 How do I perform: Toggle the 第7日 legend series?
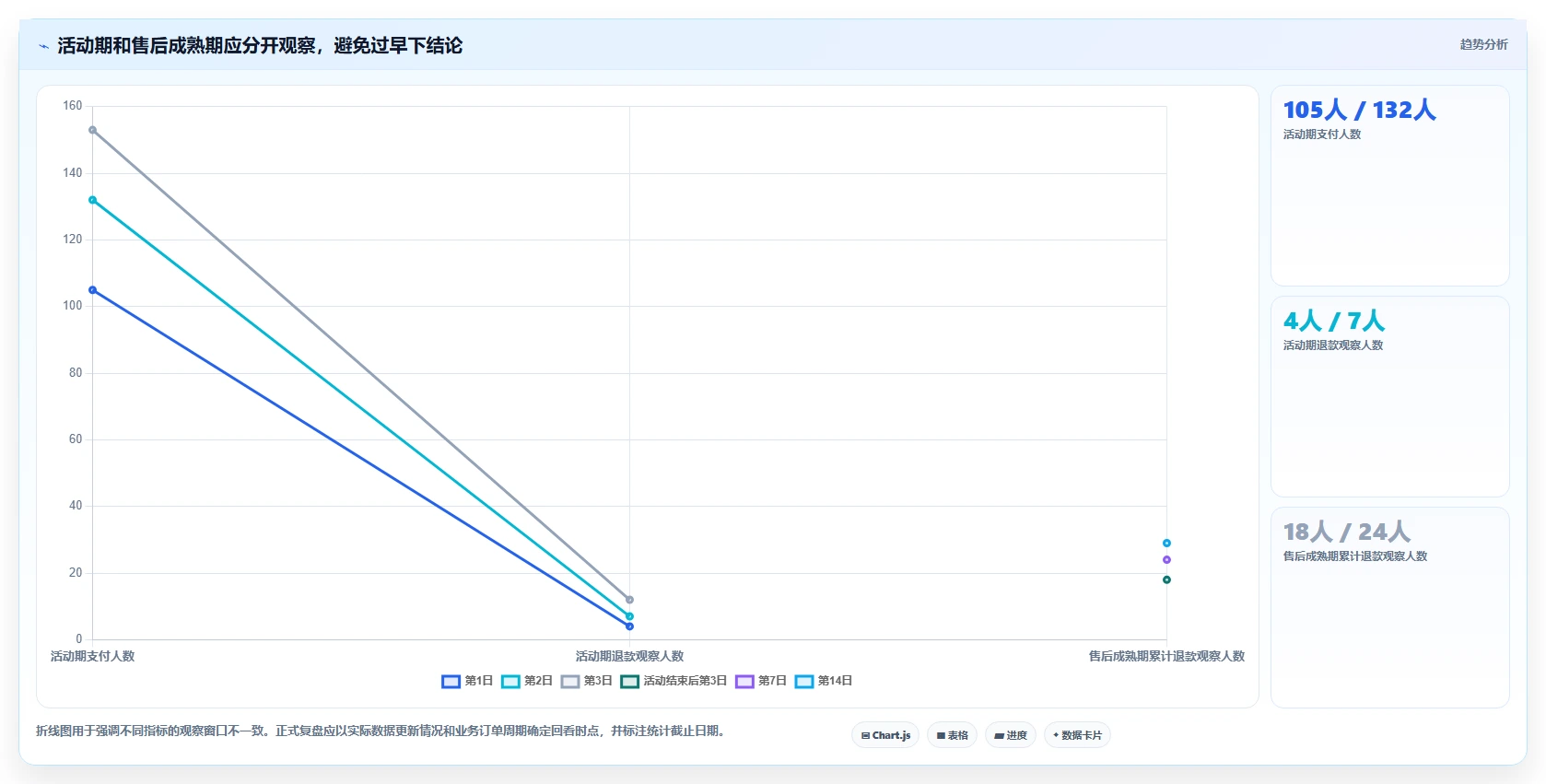tap(761, 682)
